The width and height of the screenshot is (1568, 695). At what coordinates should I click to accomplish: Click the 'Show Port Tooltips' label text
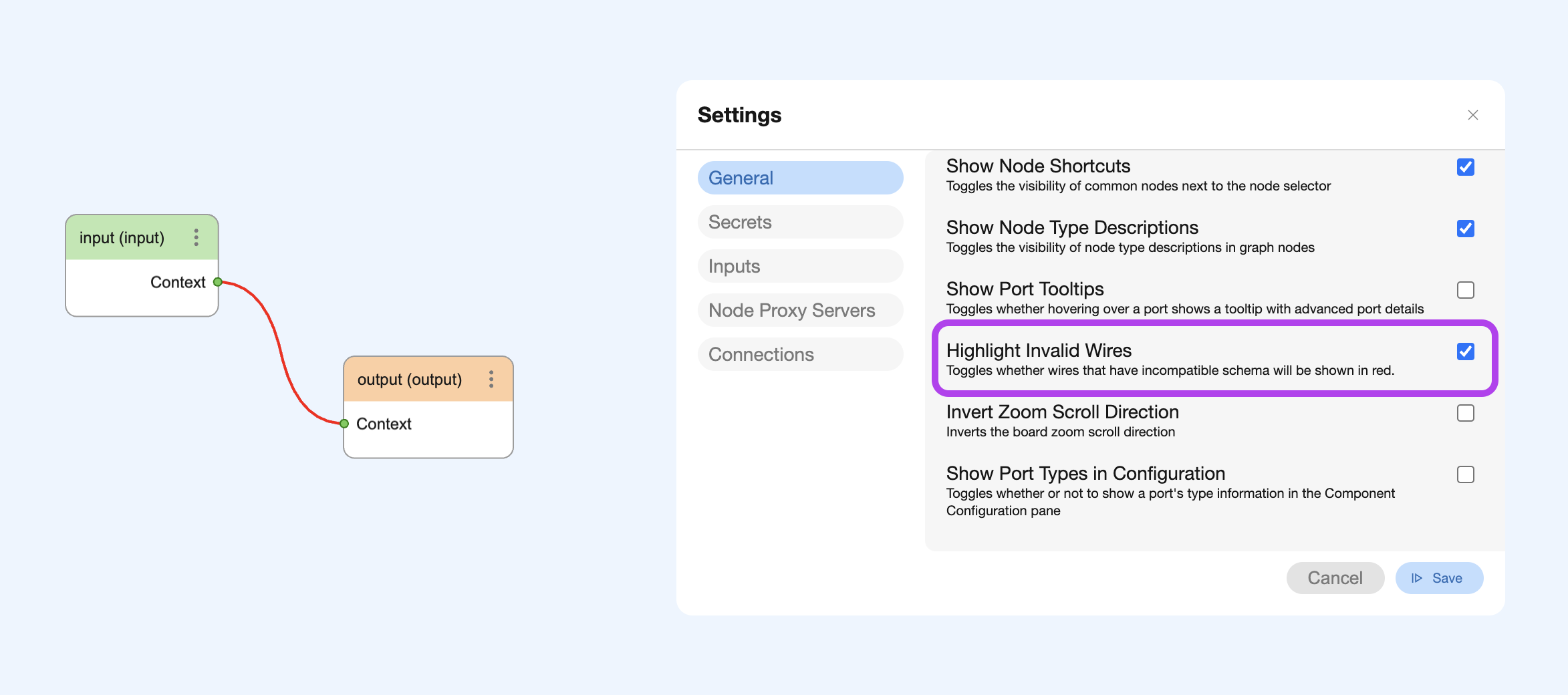coord(1025,289)
